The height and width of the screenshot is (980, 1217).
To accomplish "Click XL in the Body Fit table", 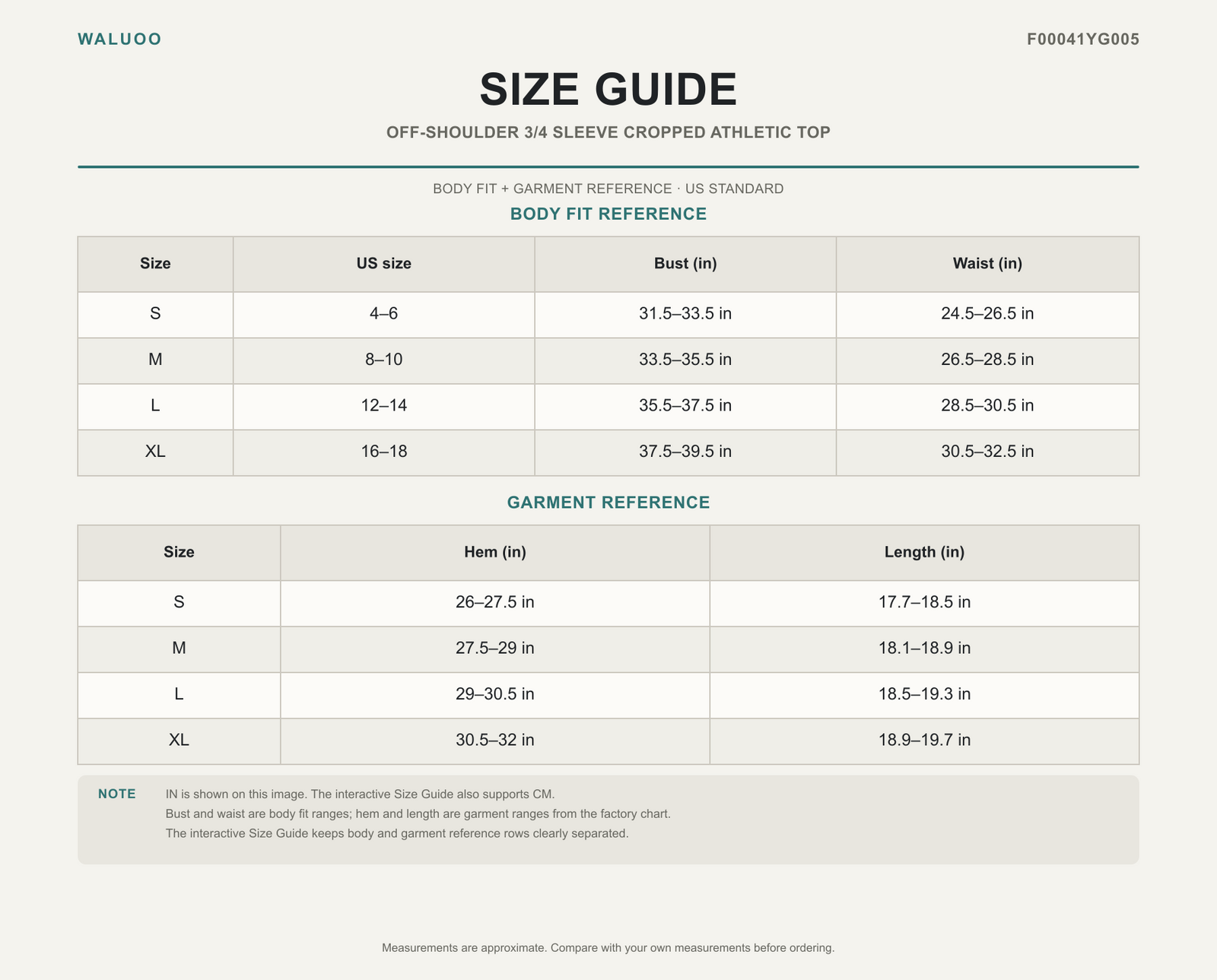I will 155,452.
